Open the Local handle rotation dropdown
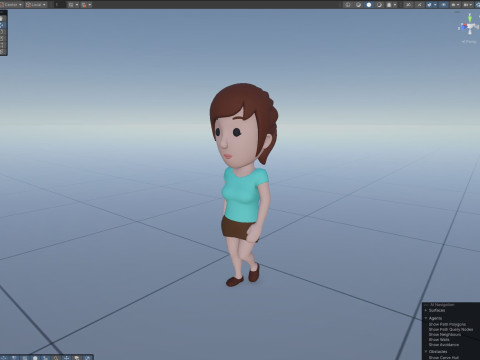480x360 pixels. [36, 5]
